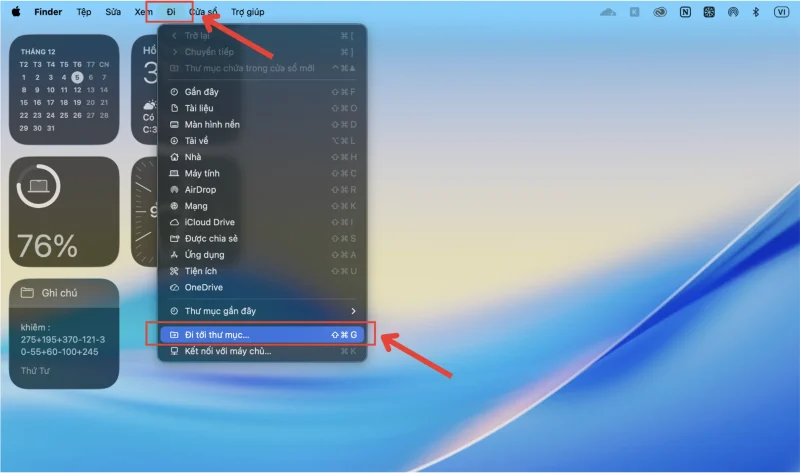The image size is (800, 473).
Task: Click the clock icon beside Gần đây
Action: 174,92
